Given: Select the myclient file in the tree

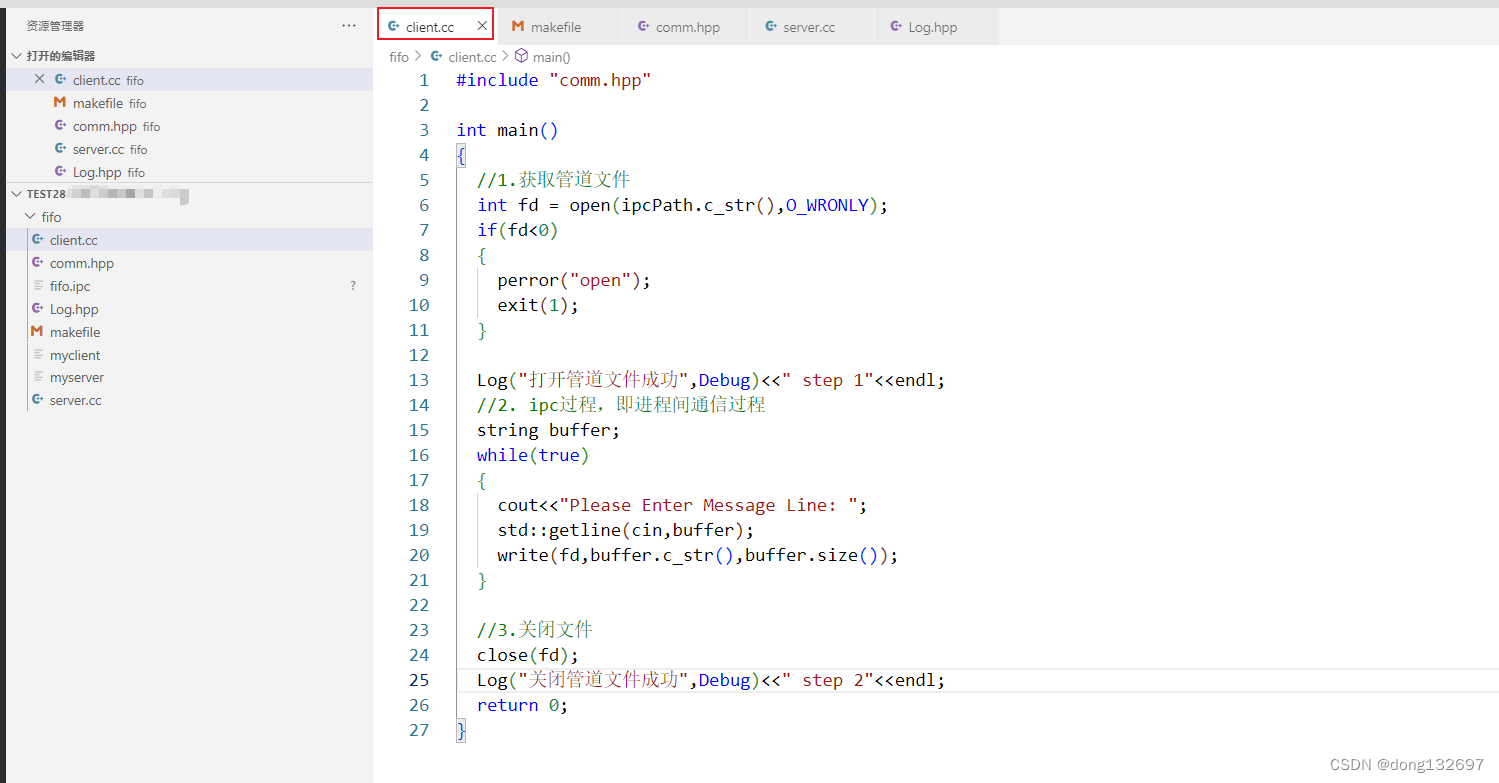Looking at the screenshot, I should pyautogui.click(x=190, y=355).
